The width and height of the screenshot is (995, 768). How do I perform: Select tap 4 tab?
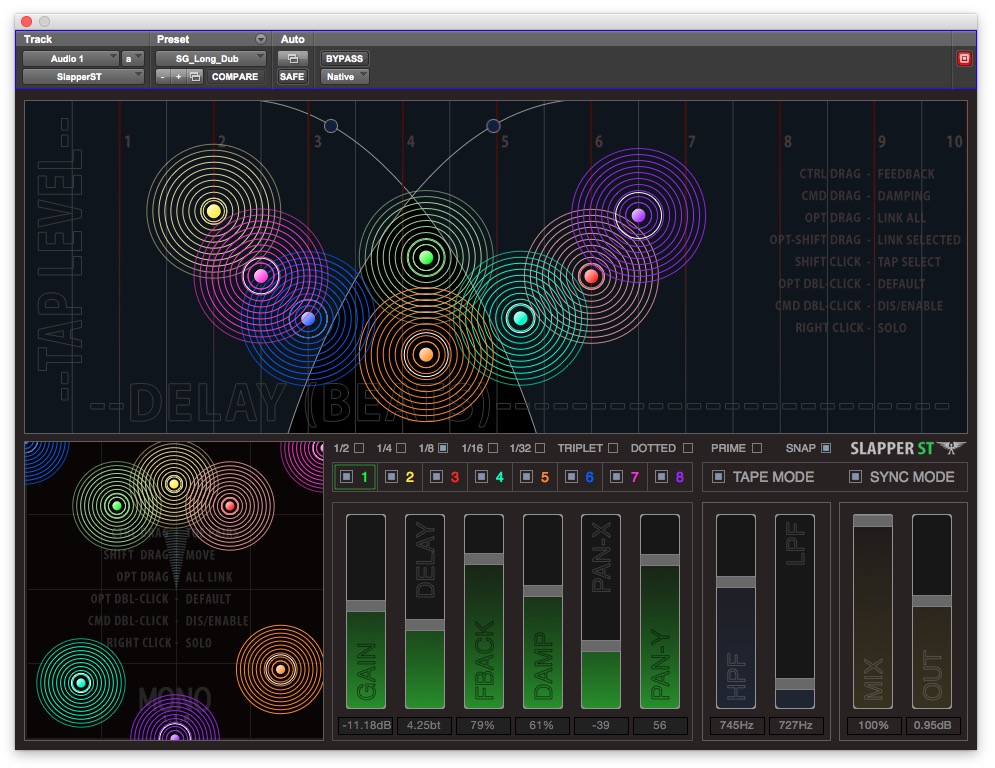490,477
